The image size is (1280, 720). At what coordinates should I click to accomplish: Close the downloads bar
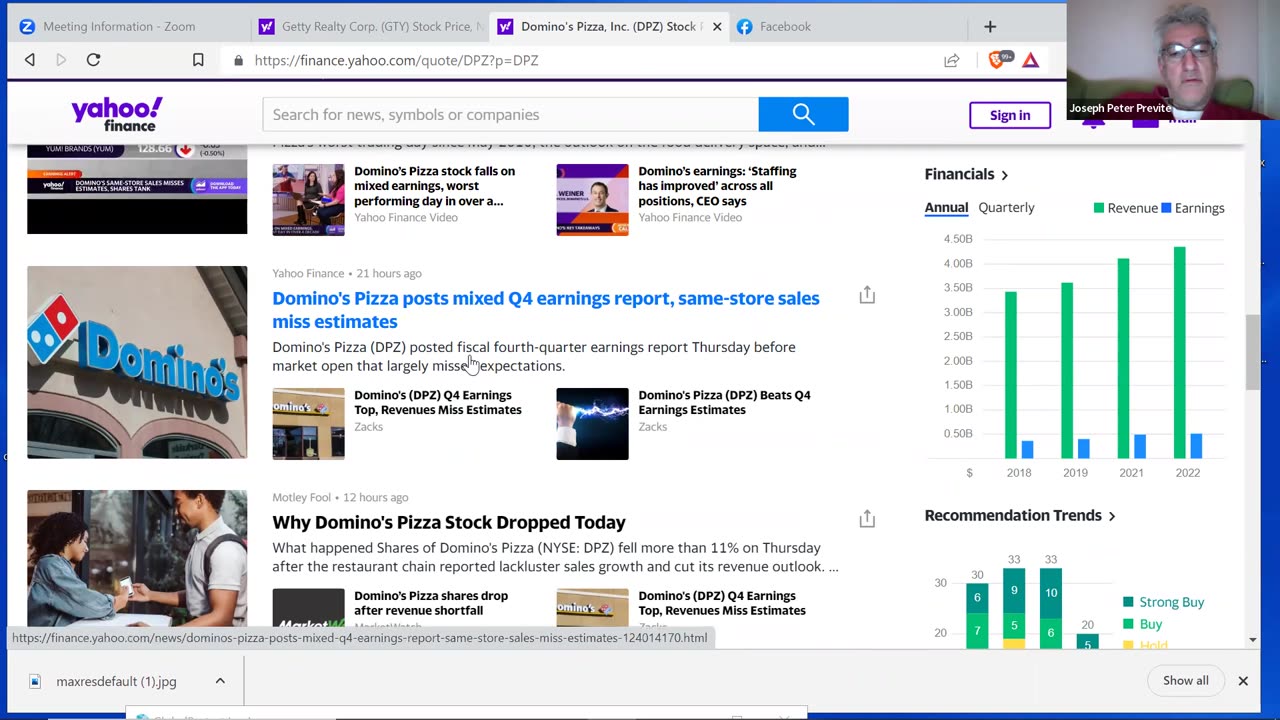(1243, 681)
